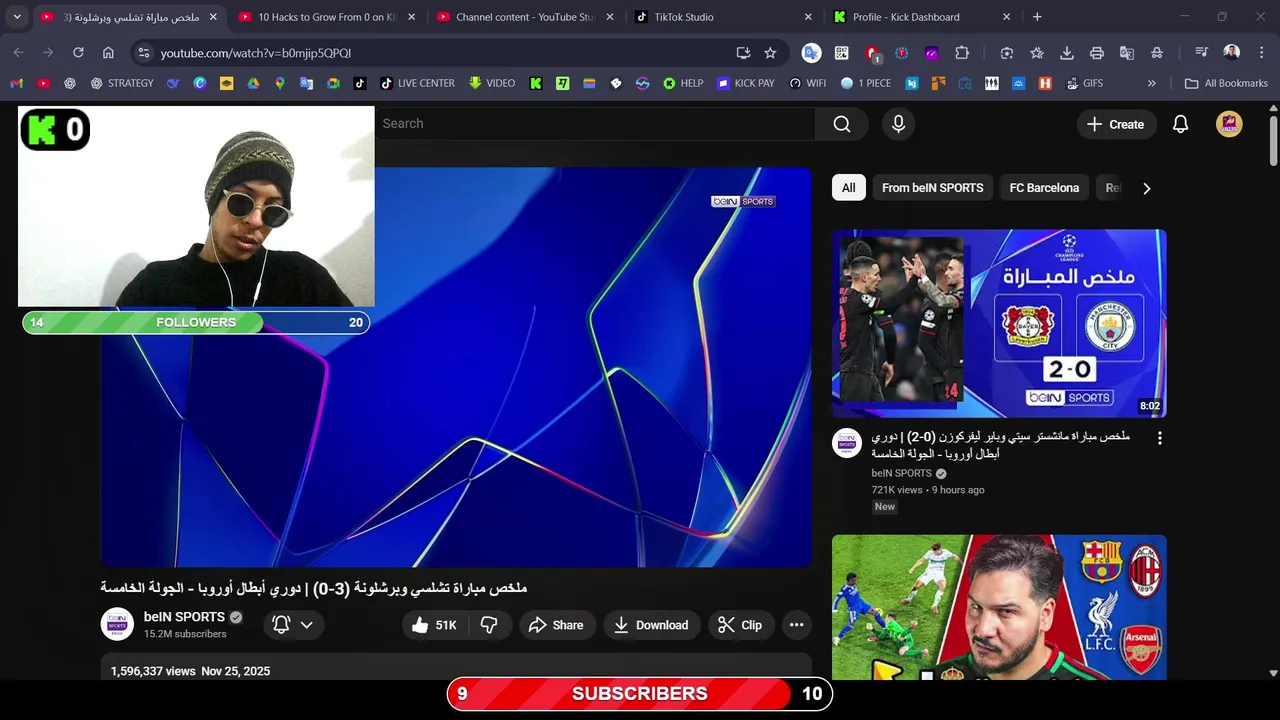The height and width of the screenshot is (720, 1280).
Task: Bookmark this page with the star icon
Action: click(x=770, y=53)
